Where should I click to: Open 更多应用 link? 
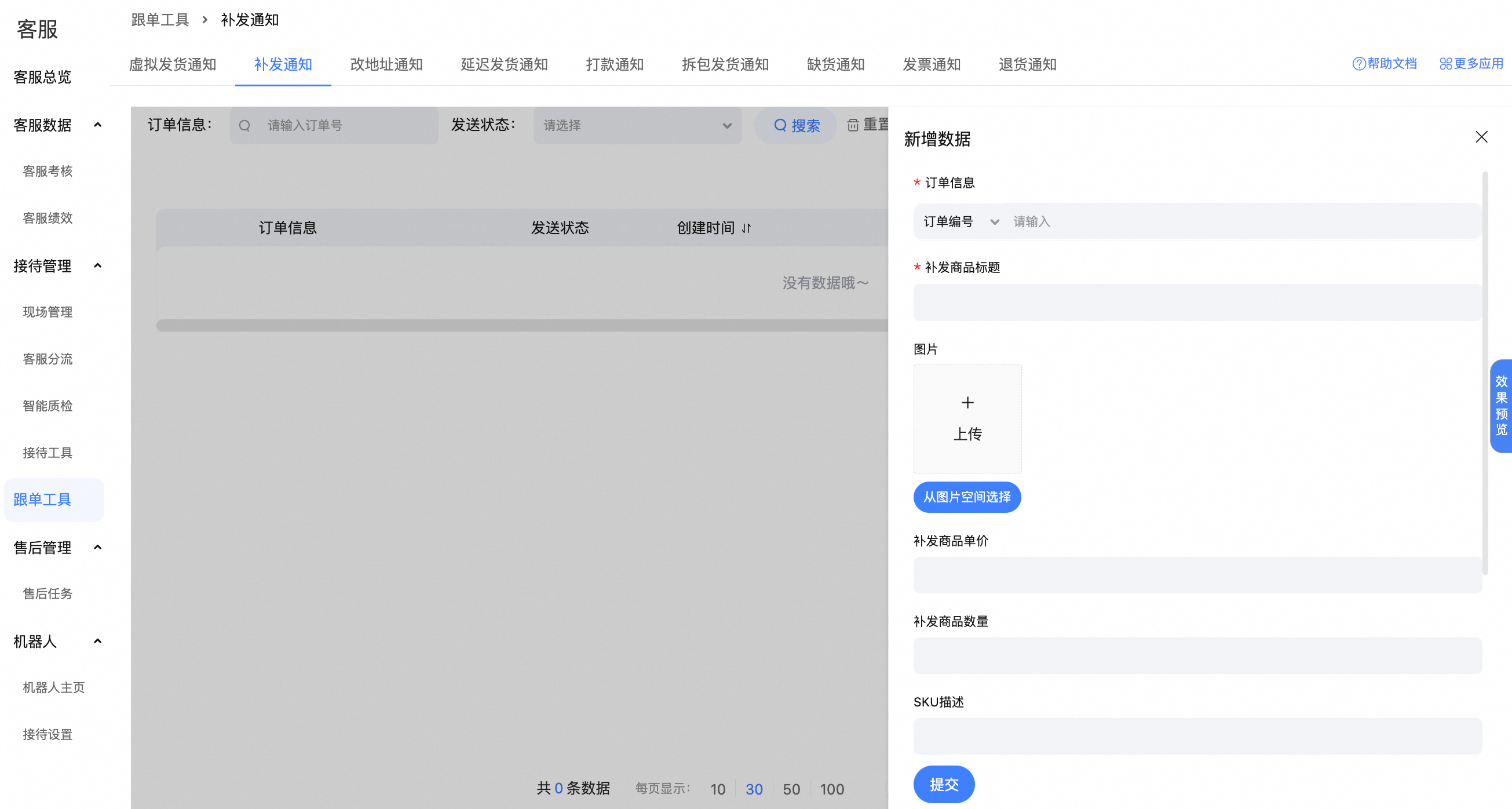pyautogui.click(x=1470, y=63)
